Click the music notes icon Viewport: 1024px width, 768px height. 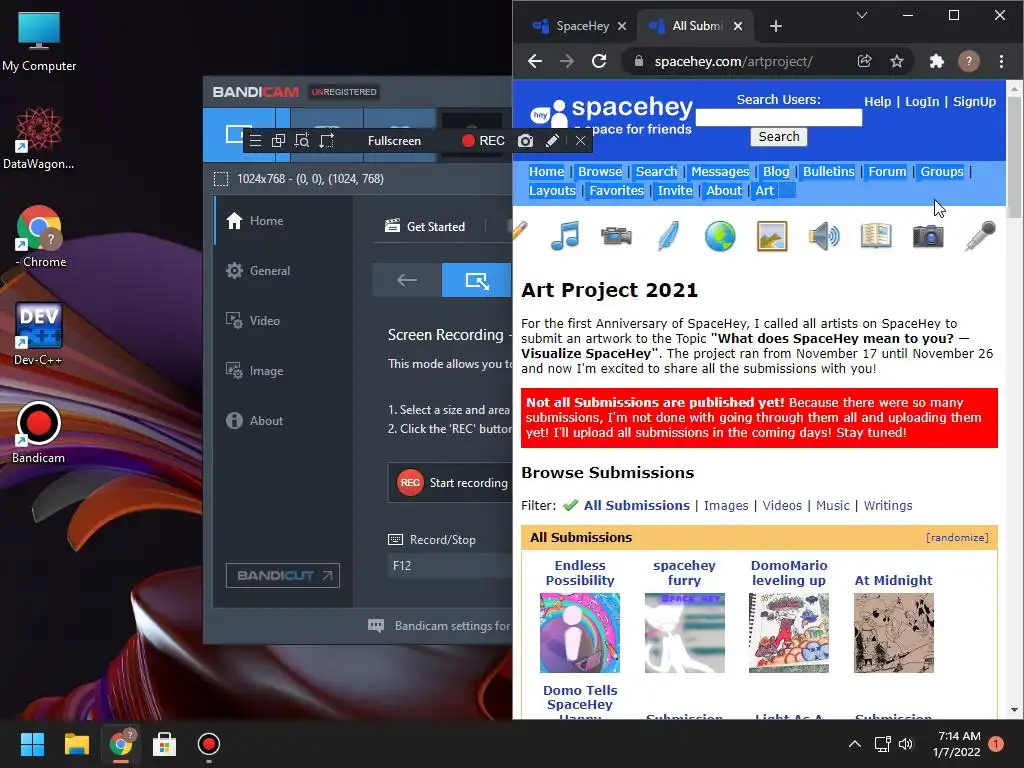point(564,236)
